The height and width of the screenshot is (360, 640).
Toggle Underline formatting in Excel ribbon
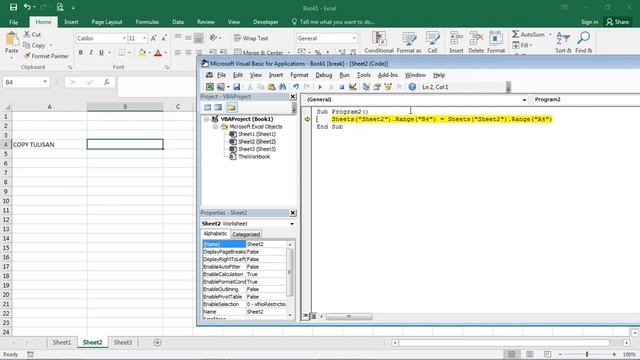(101, 53)
